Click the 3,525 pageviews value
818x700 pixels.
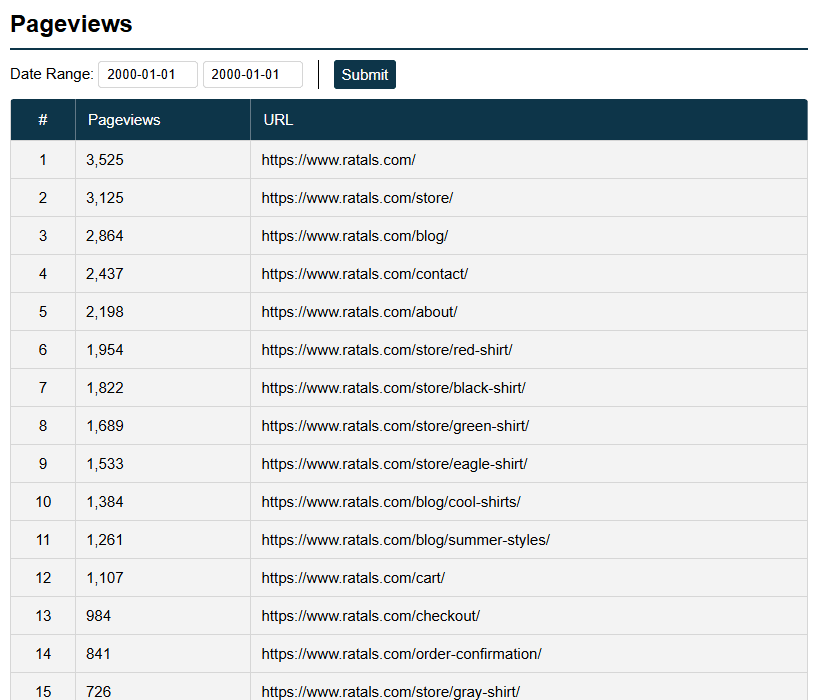(105, 160)
